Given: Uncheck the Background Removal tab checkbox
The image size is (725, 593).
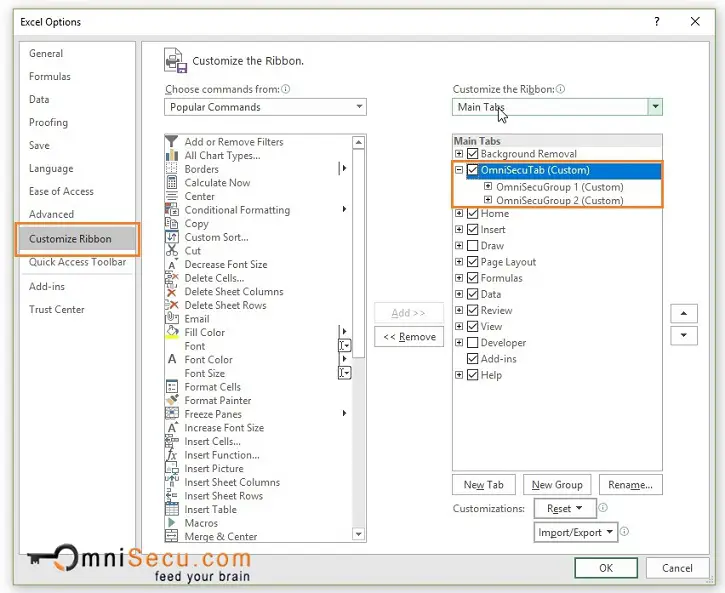Looking at the screenshot, I should tap(473, 153).
